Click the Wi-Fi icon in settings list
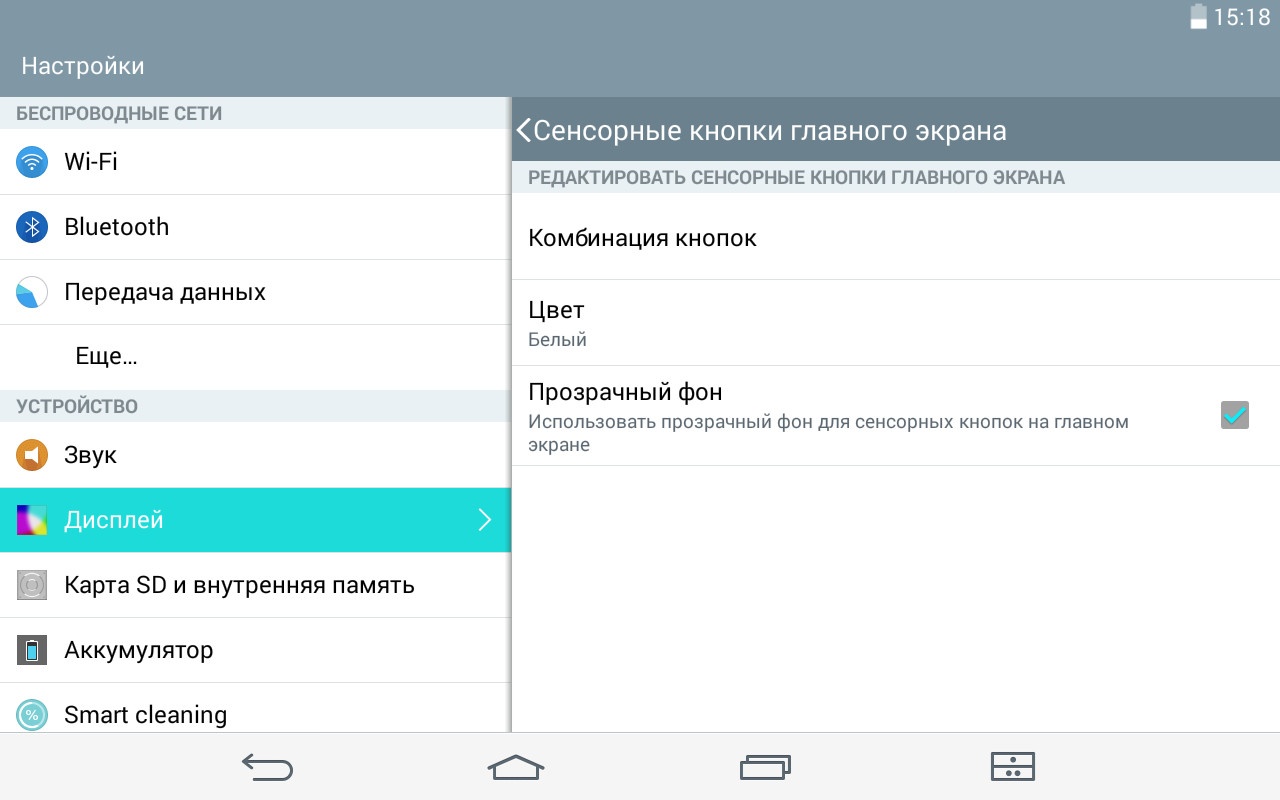This screenshot has height=800, width=1280. point(32,162)
